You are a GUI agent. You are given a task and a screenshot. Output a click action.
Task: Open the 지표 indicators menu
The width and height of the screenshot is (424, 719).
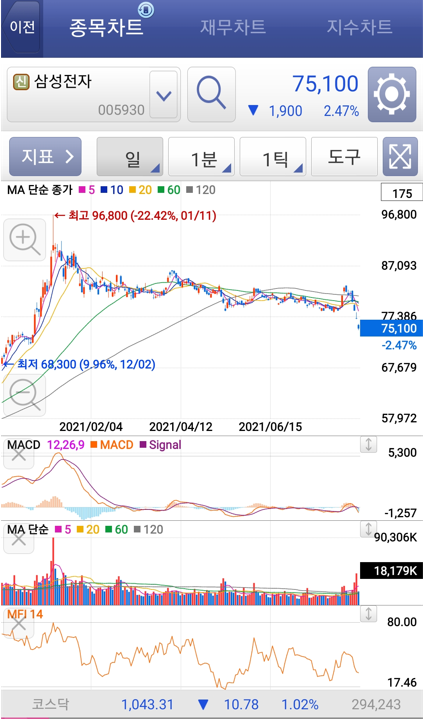click(x=45, y=156)
